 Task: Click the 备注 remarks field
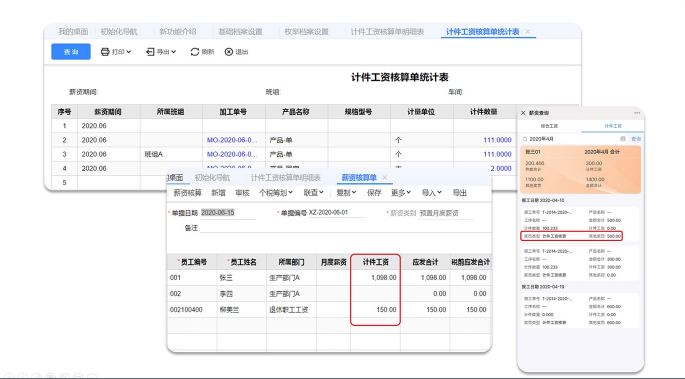(345, 228)
